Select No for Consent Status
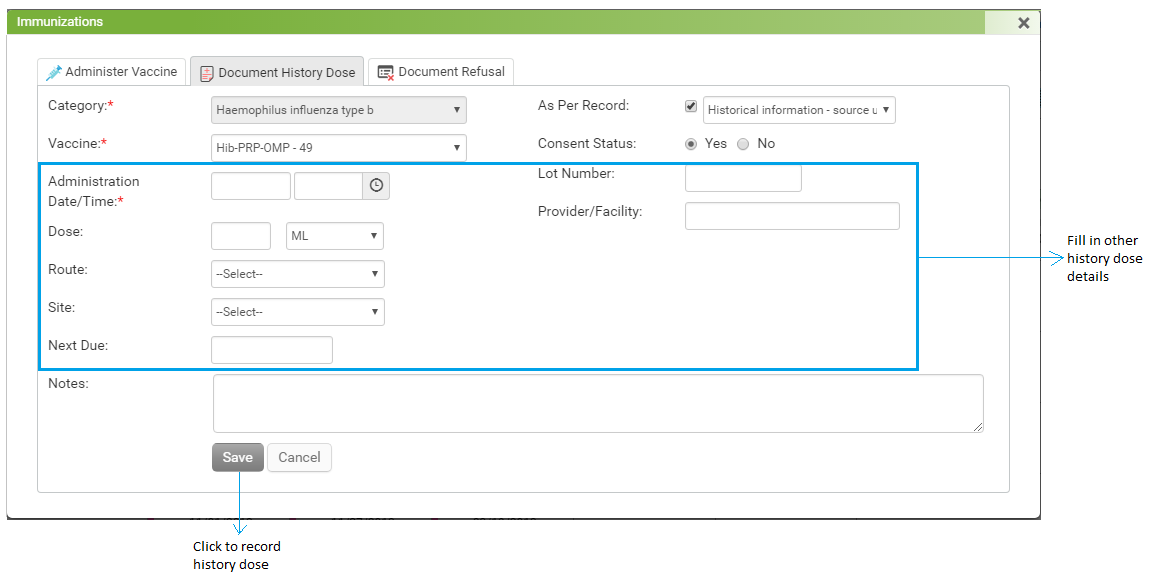Image resolution: width=1172 pixels, height=588 pixels. click(x=743, y=144)
